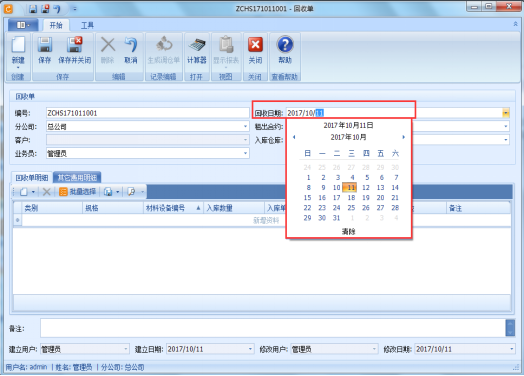Click the 新建 (New) ribbon icon
This screenshot has width=524, height=376.
pos(18,51)
